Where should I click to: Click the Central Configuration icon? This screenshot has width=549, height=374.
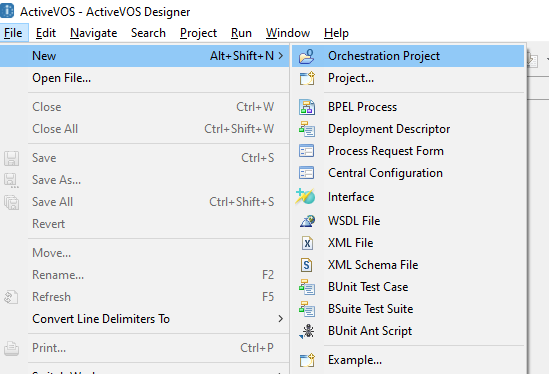point(307,173)
